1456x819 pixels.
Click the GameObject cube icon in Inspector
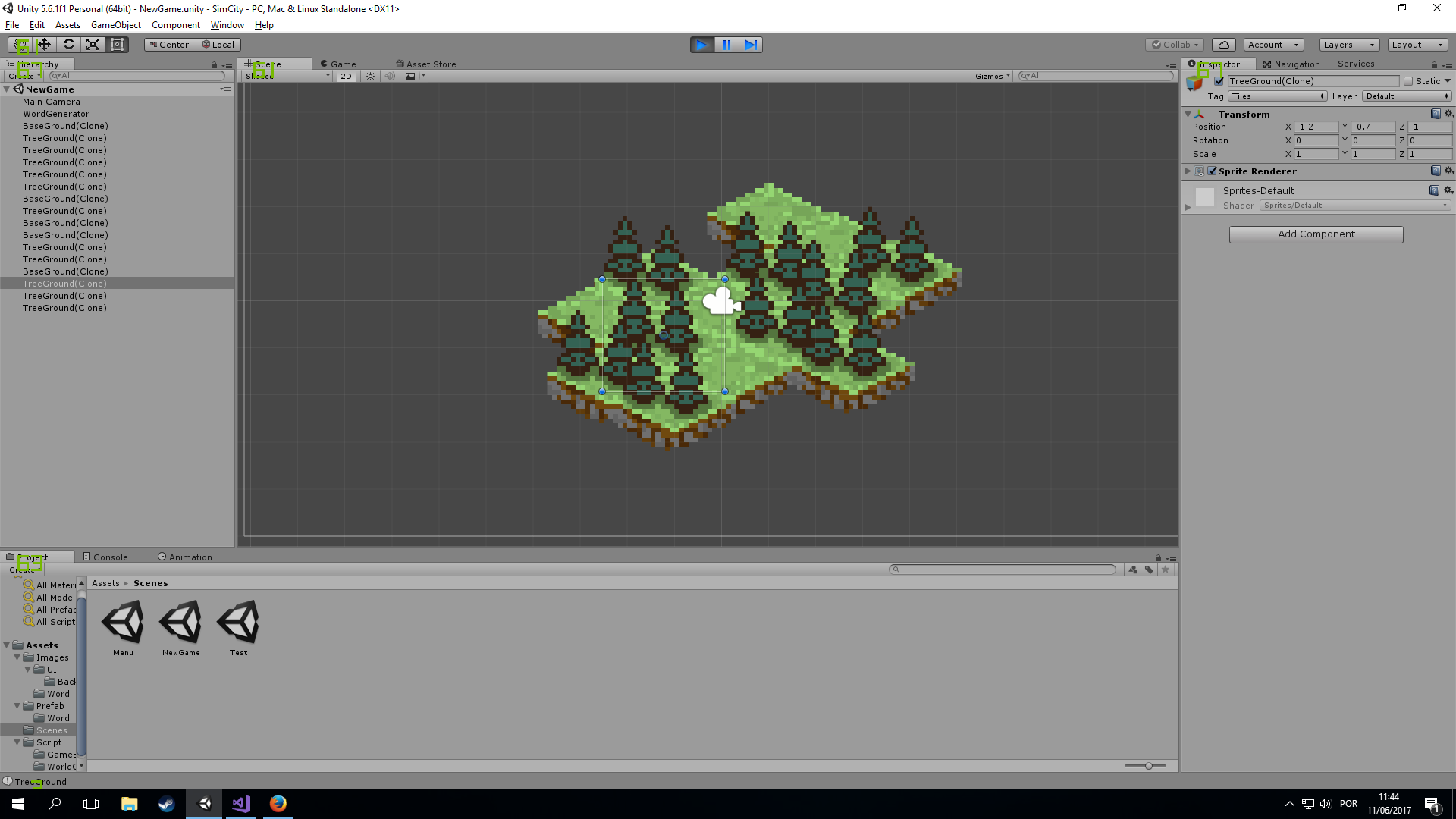(x=1195, y=83)
